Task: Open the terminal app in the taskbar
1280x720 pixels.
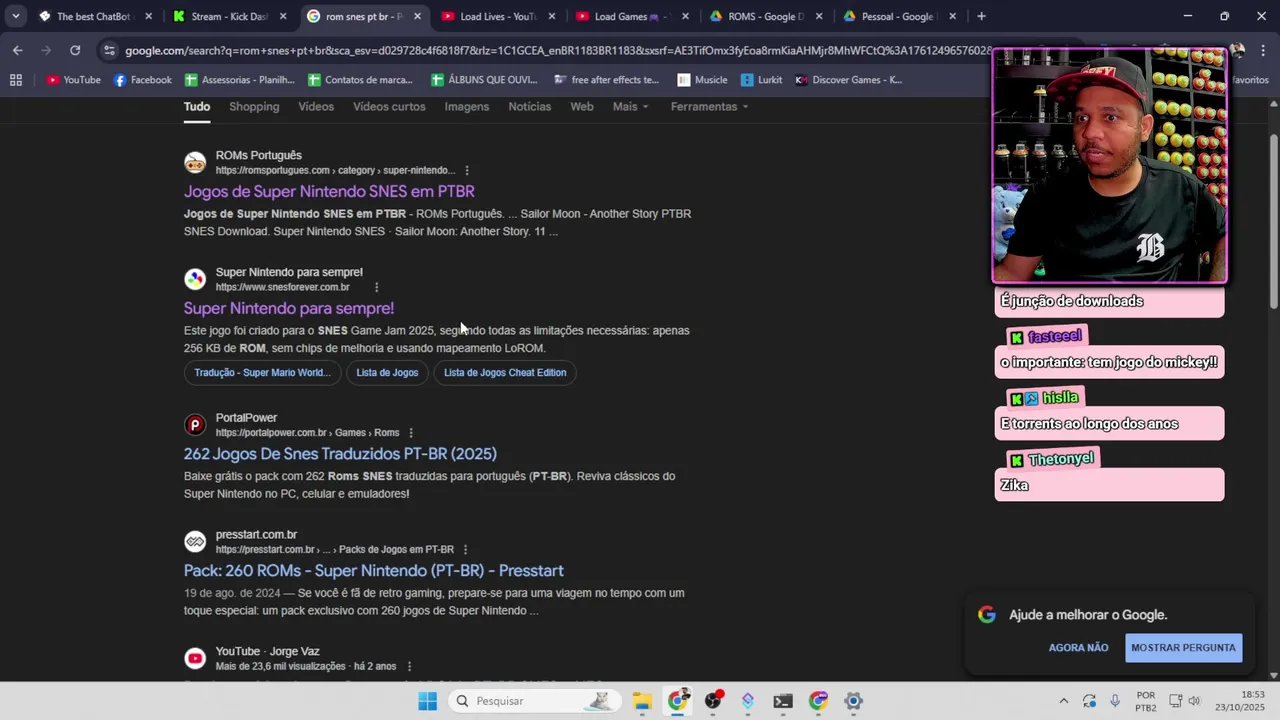Action: pyautogui.click(x=783, y=701)
